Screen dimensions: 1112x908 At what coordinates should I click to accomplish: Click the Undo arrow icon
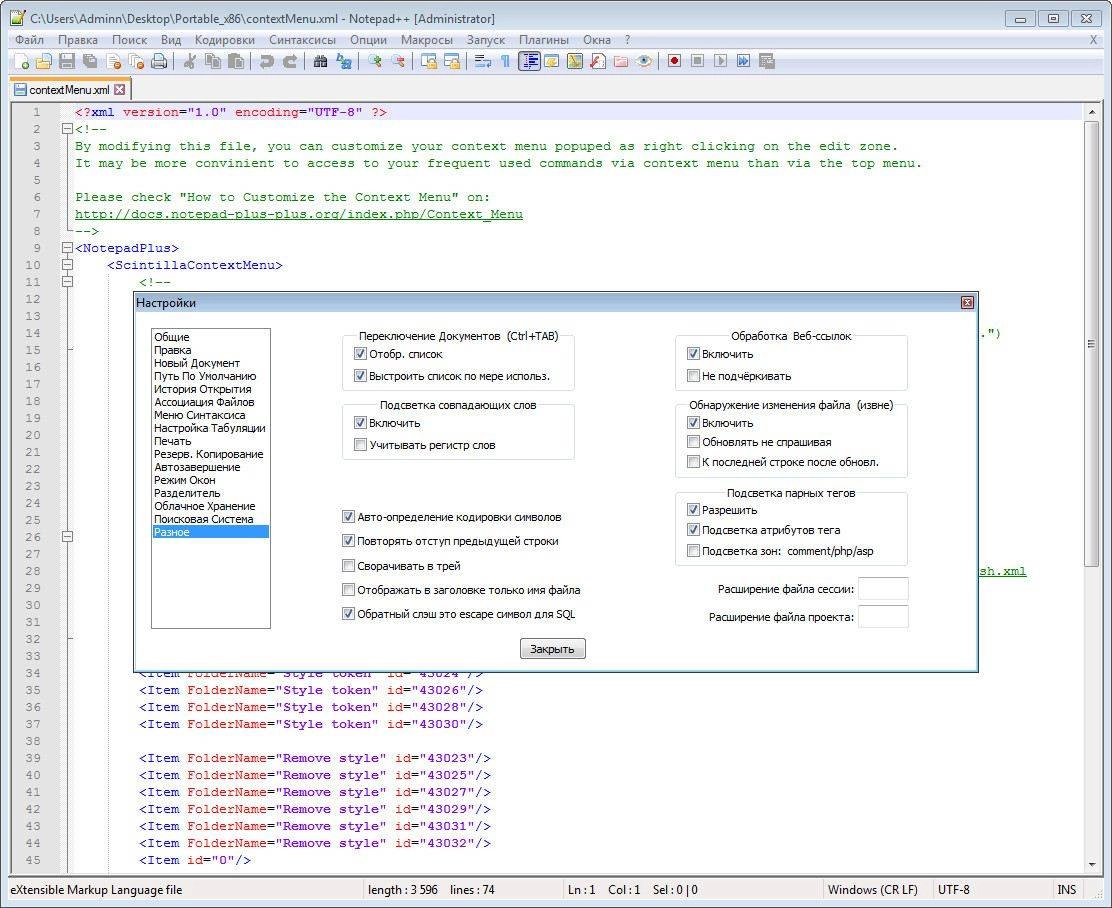(x=267, y=62)
